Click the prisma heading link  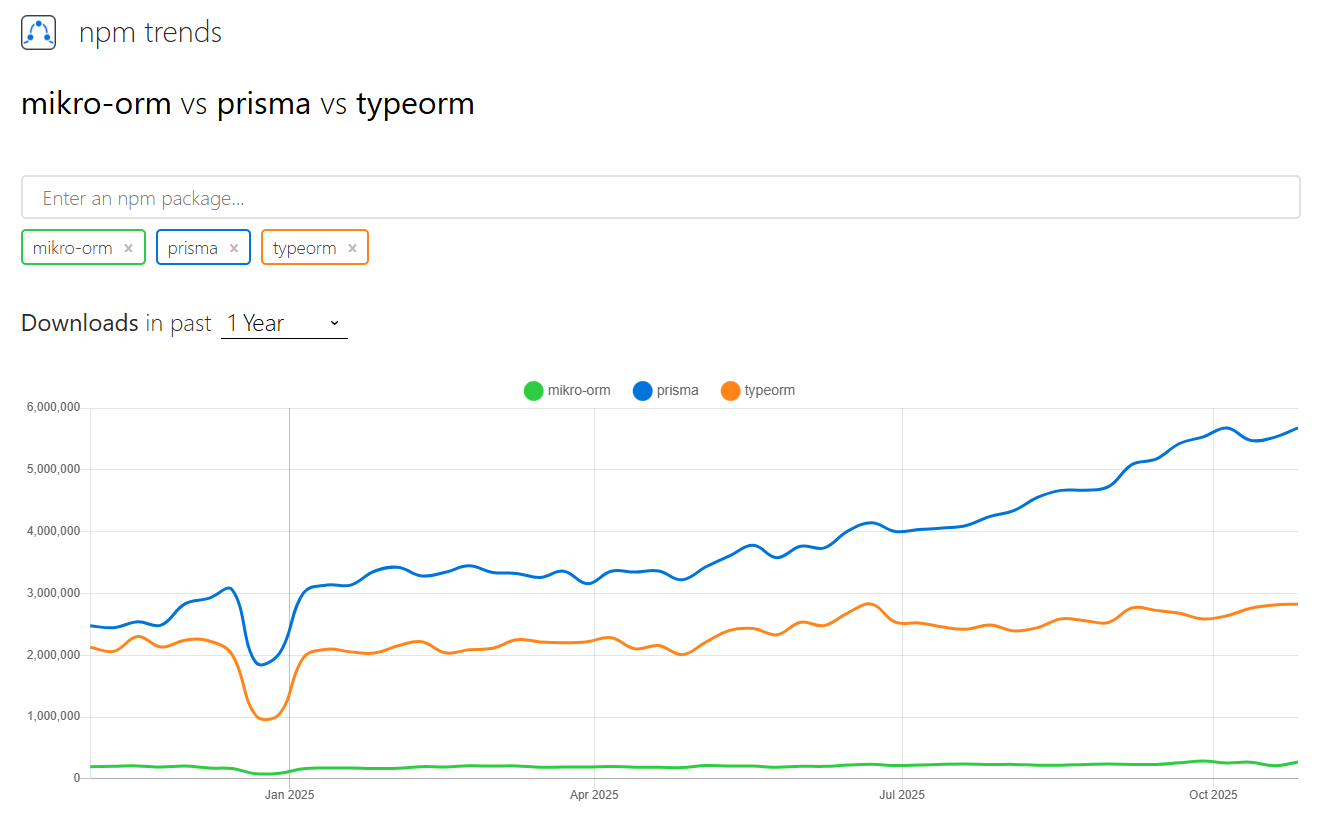(x=264, y=104)
